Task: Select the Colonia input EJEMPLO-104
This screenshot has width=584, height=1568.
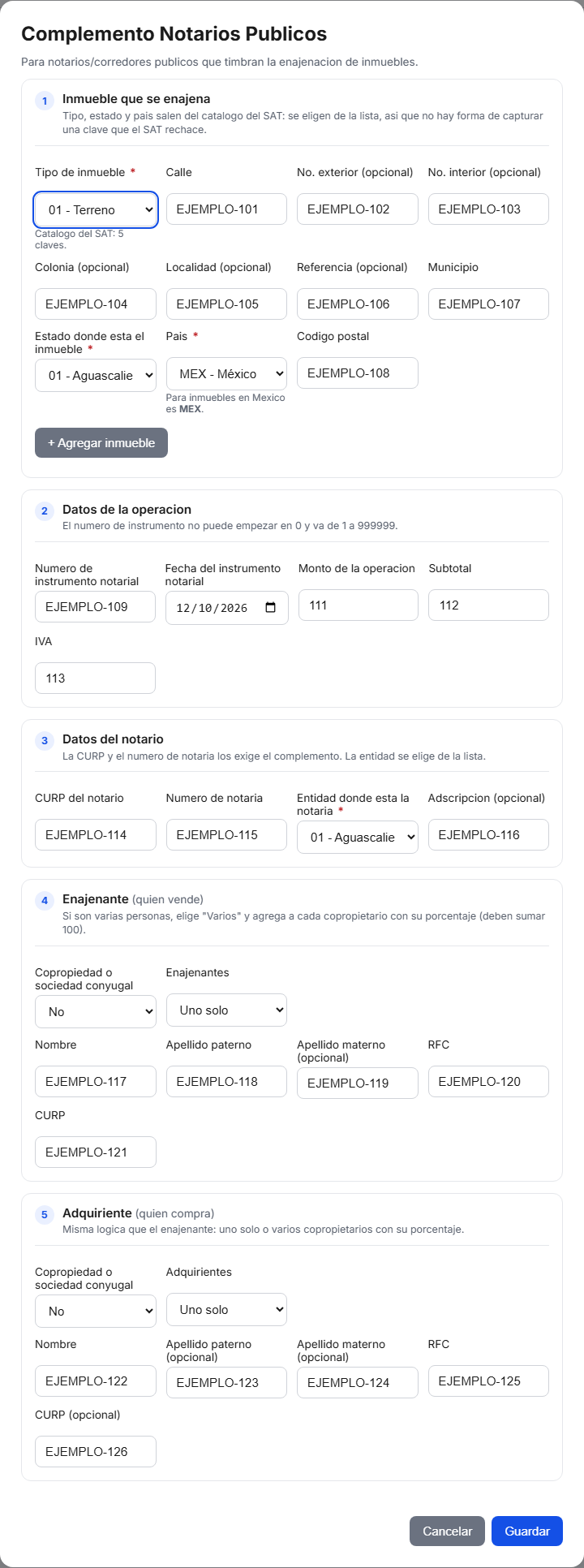Action: tap(96, 304)
